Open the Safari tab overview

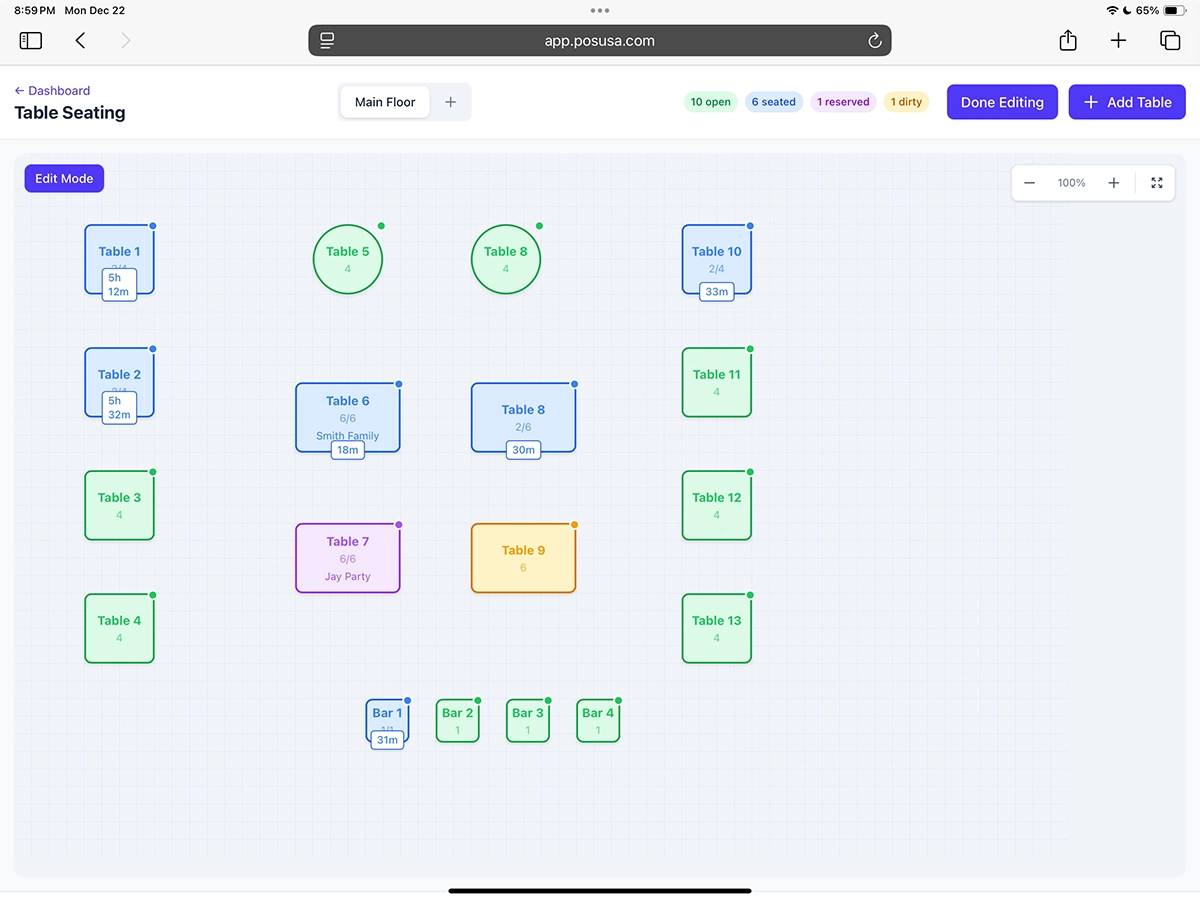coord(1169,41)
